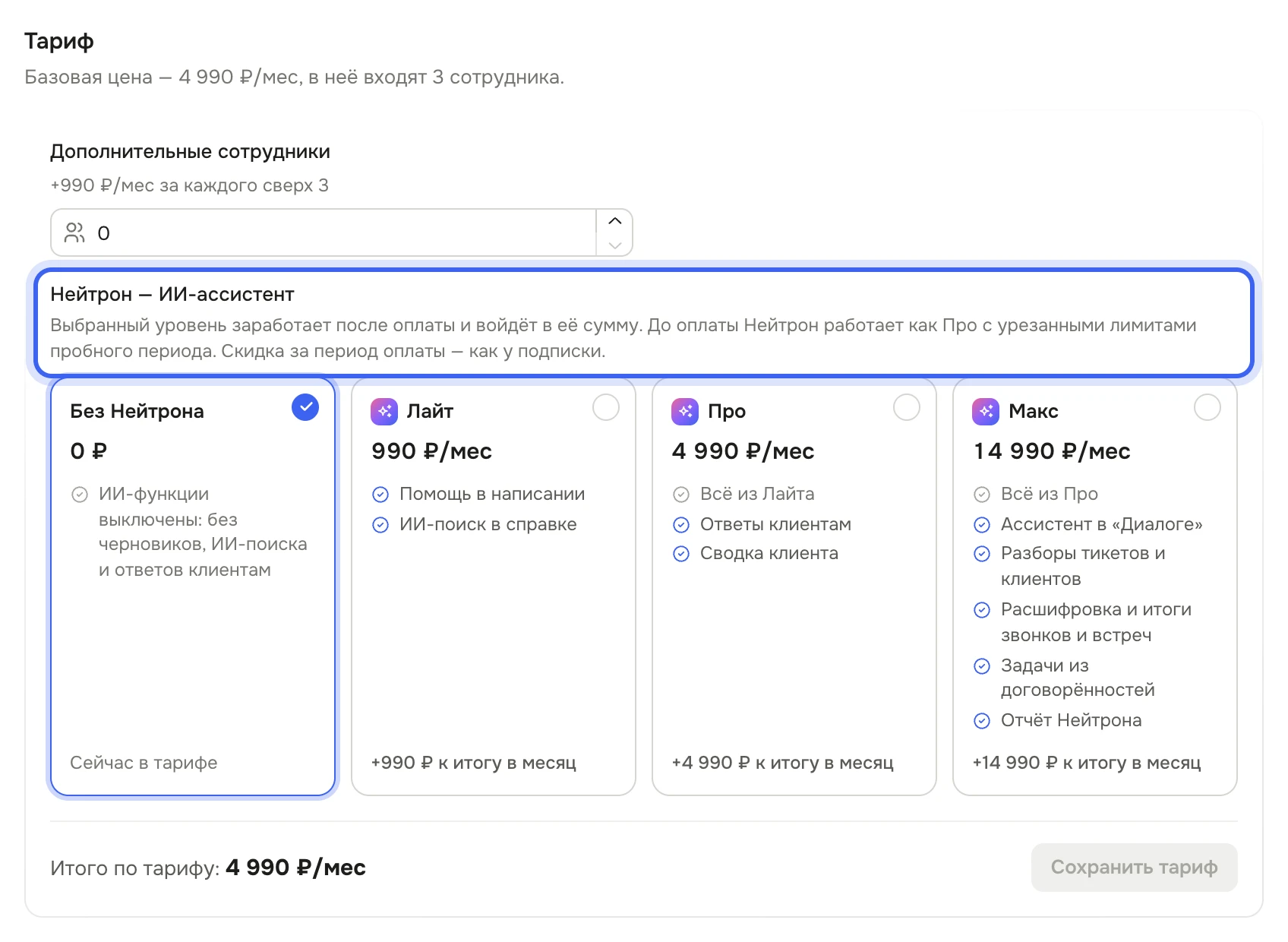Click Итого по тарифу total amount
The width and height of the screenshot is (1288, 942).
[295, 868]
